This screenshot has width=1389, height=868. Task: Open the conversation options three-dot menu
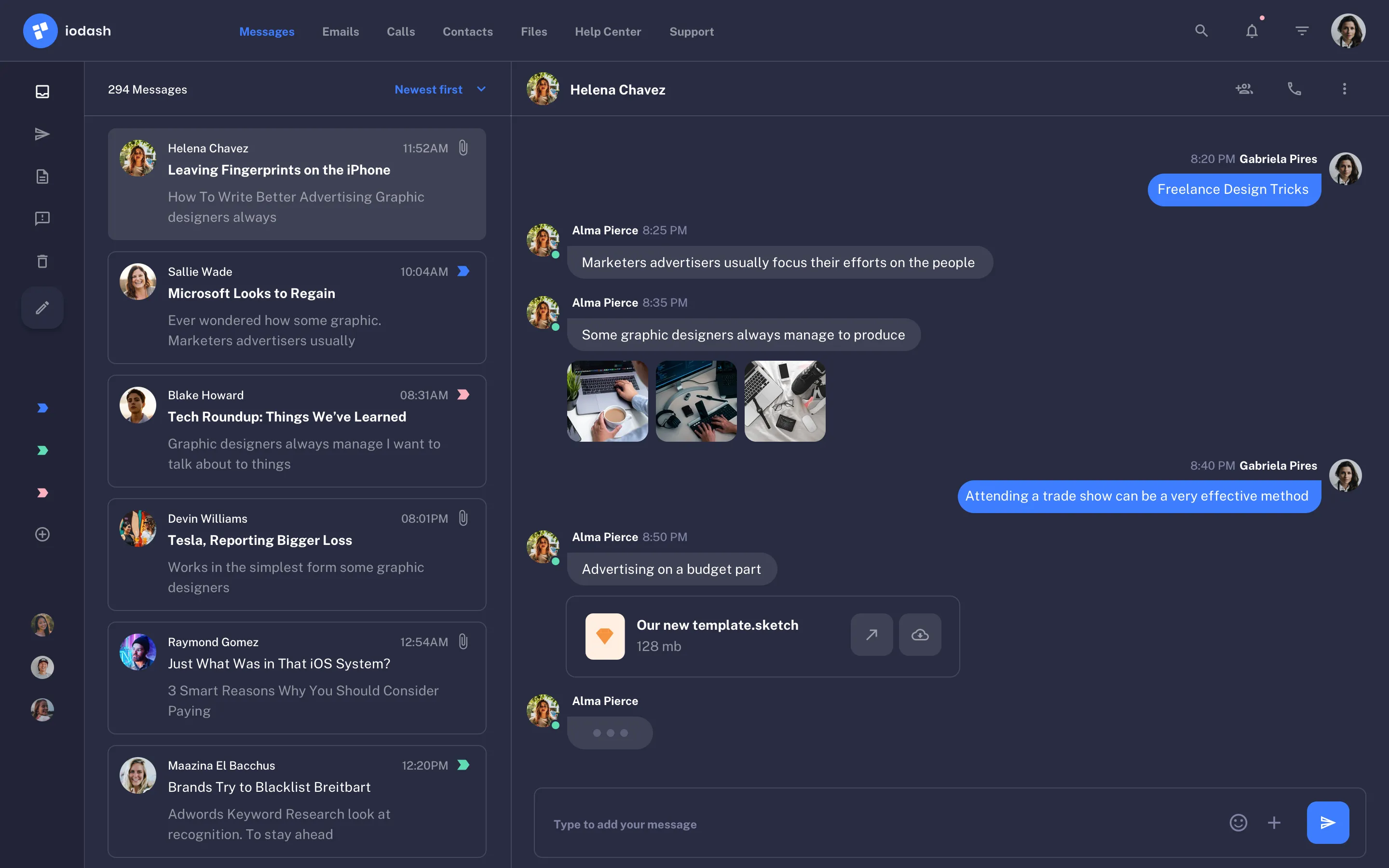click(x=1344, y=88)
